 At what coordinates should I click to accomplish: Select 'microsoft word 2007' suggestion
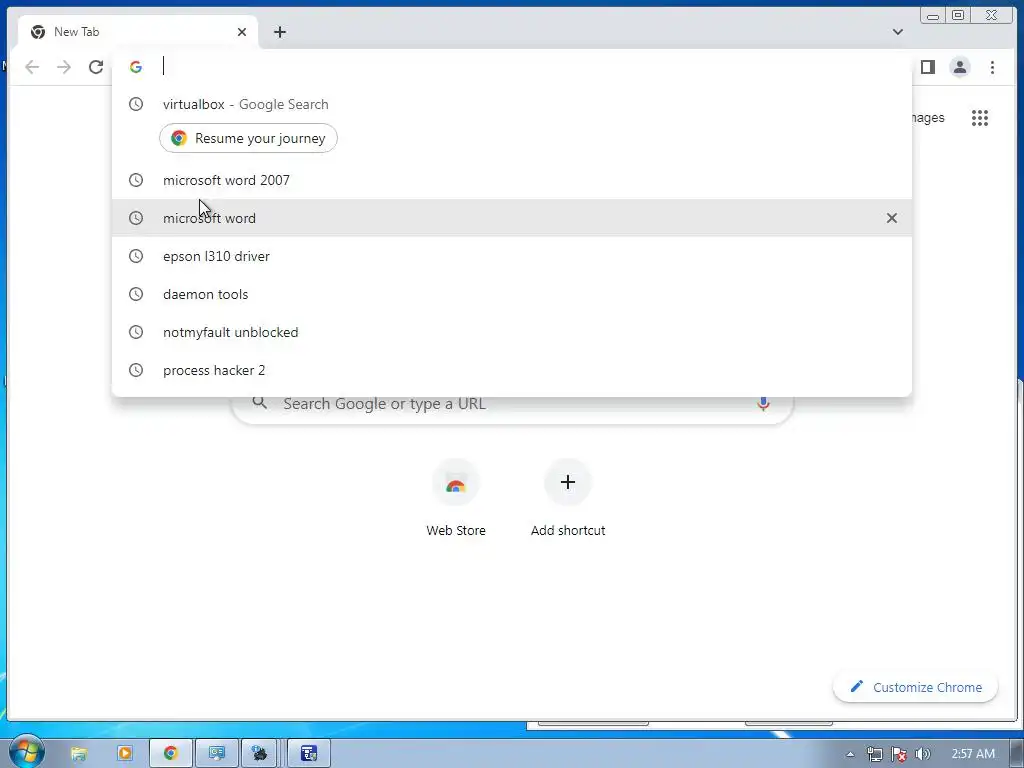point(512,180)
